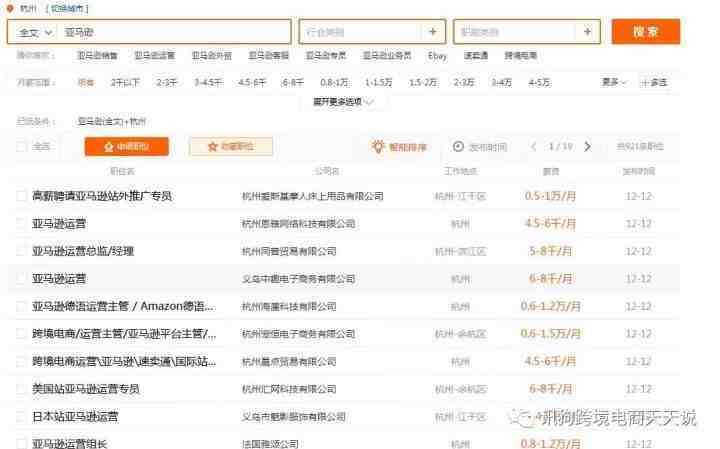Click the clock 发布时间 sort icon
Image resolution: width=720 pixels, height=449 pixels.
pyautogui.click(x=458, y=147)
